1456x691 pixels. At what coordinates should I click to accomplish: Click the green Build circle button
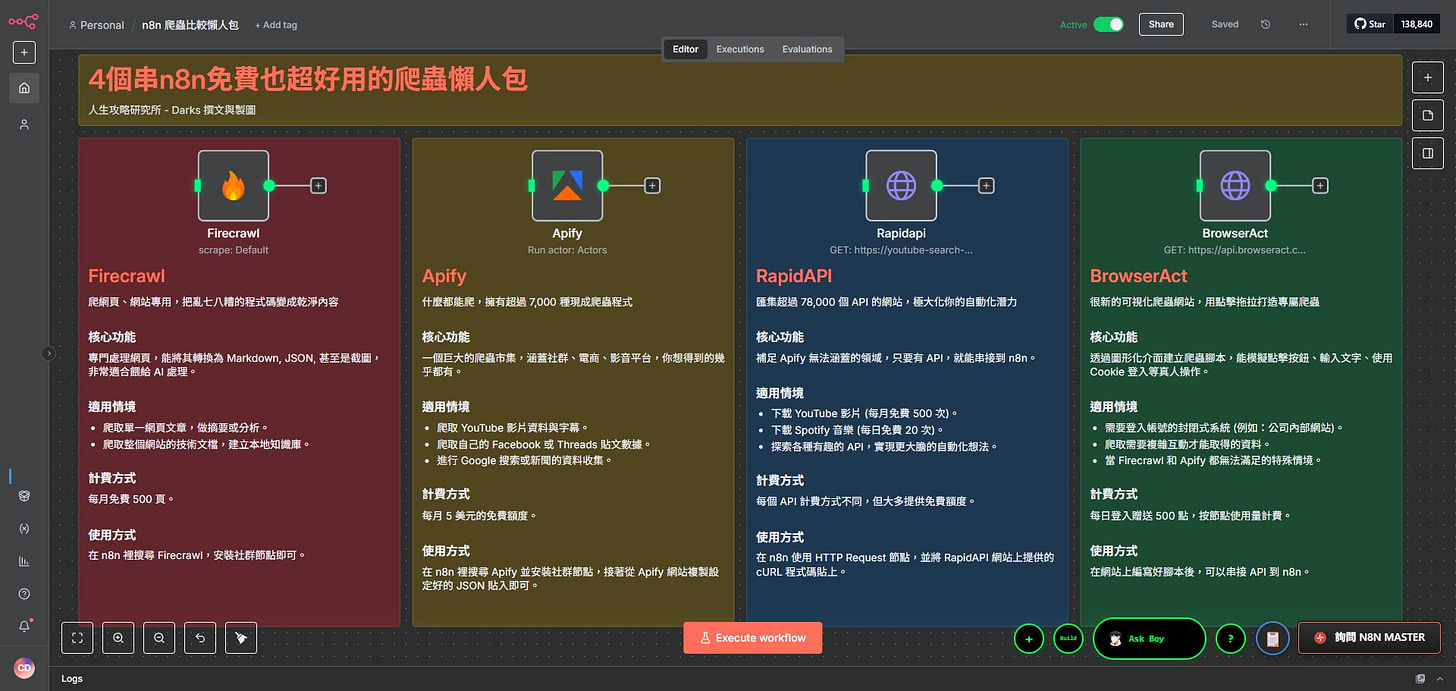(1068, 638)
